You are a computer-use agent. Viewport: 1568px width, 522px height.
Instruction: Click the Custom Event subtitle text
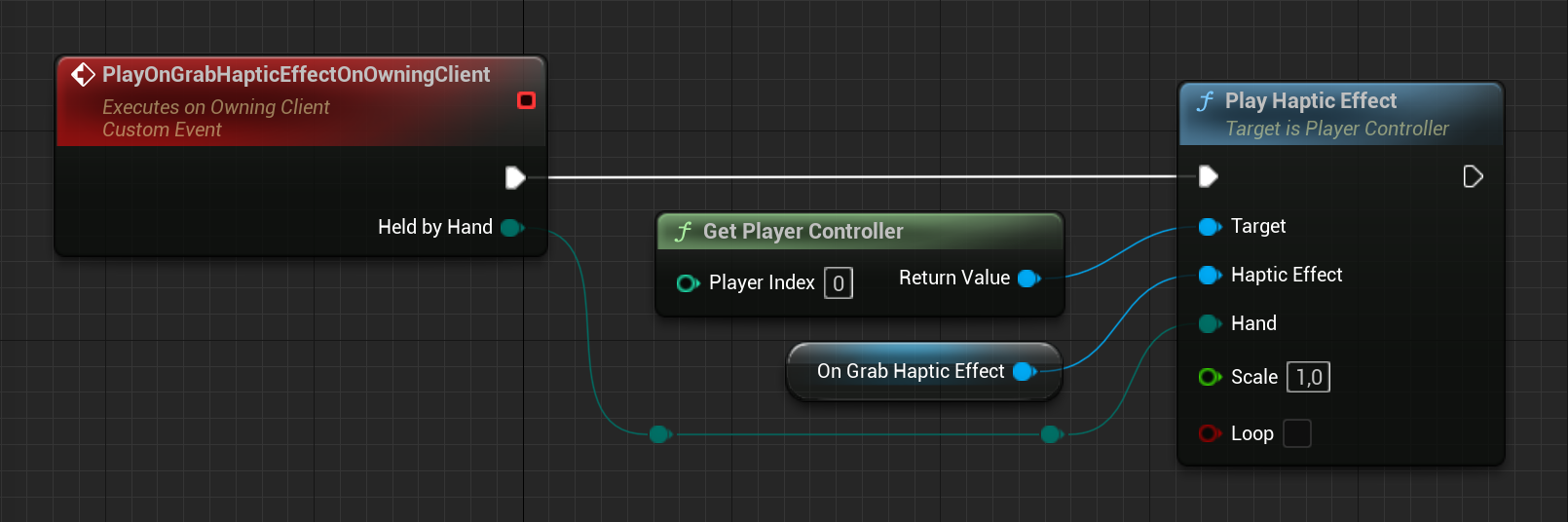click(x=162, y=130)
